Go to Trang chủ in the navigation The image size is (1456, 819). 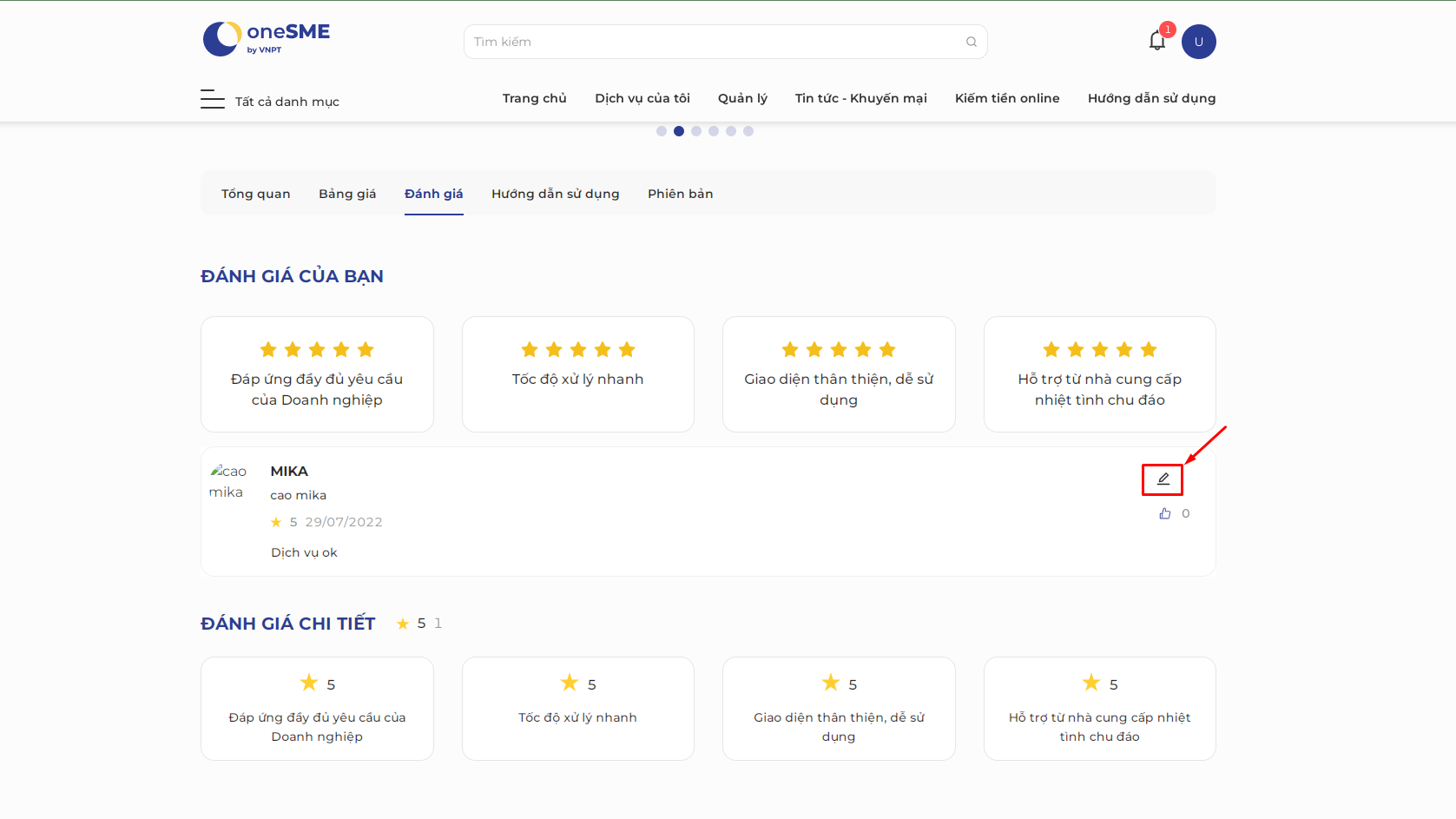(x=535, y=98)
